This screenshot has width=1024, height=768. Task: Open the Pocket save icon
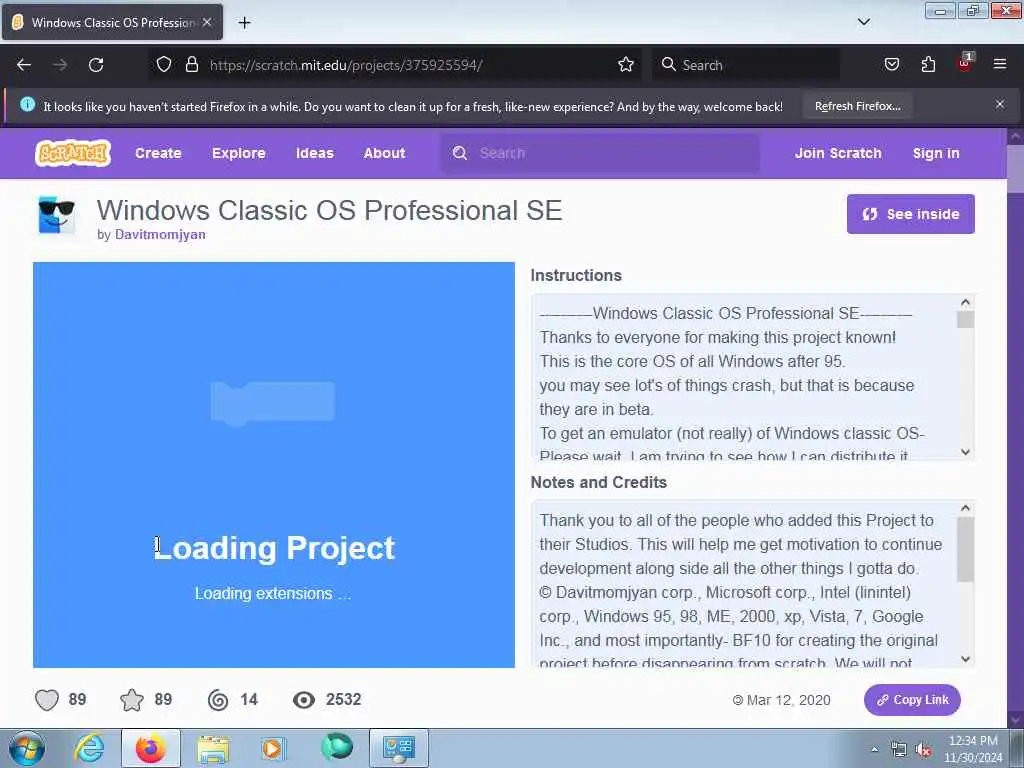pyautogui.click(x=891, y=65)
